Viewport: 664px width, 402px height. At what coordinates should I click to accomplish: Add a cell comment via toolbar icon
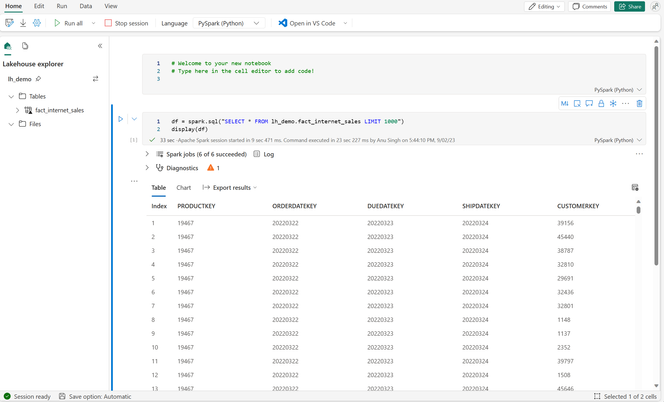click(x=589, y=103)
